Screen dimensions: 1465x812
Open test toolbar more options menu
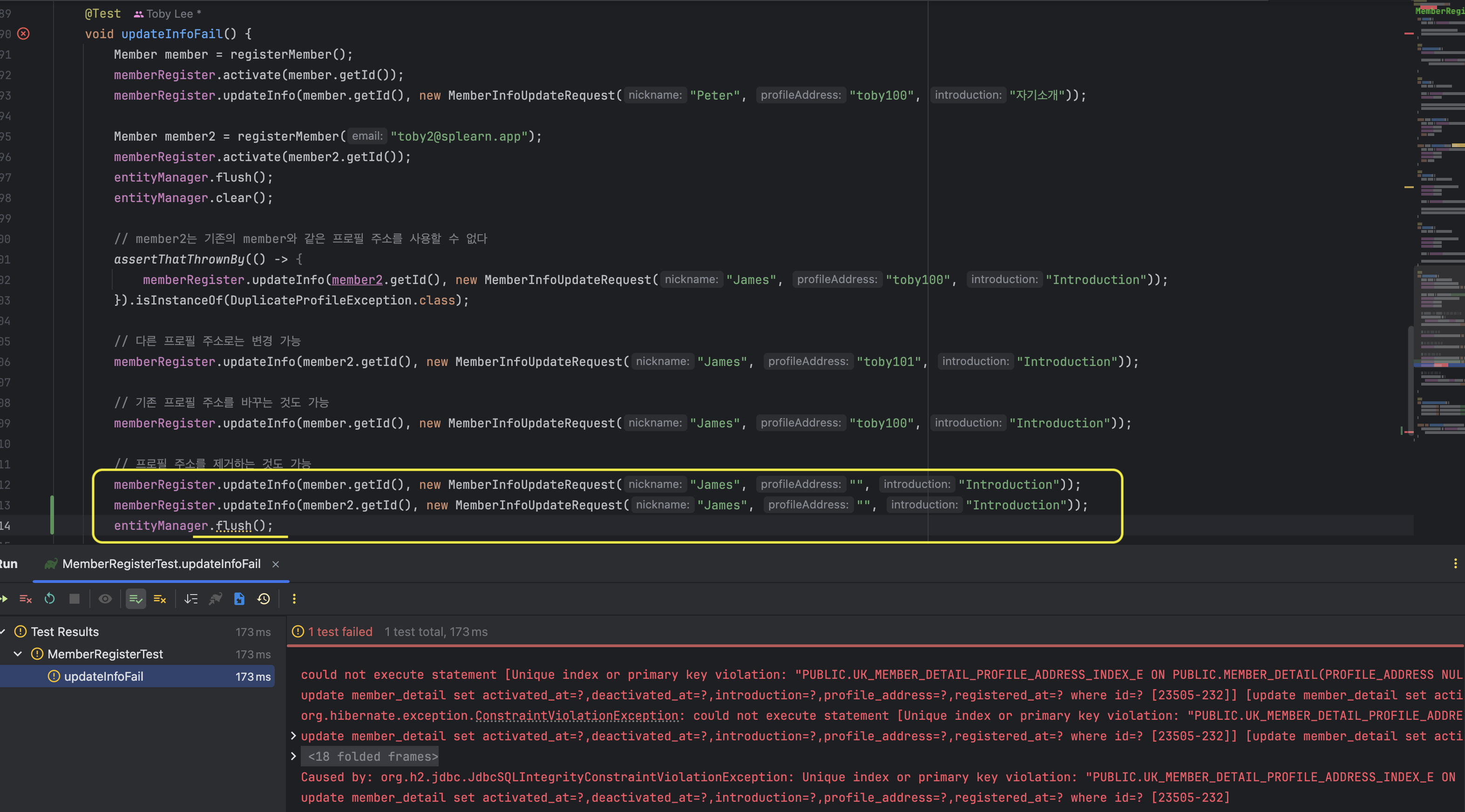(294, 599)
